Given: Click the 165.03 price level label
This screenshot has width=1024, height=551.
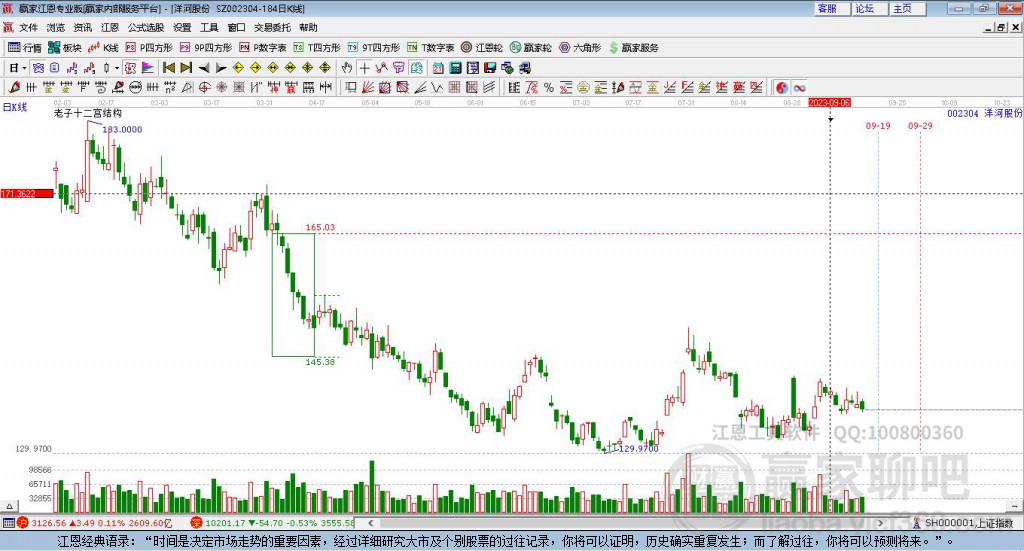Looking at the screenshot, I should click(320, 228).
